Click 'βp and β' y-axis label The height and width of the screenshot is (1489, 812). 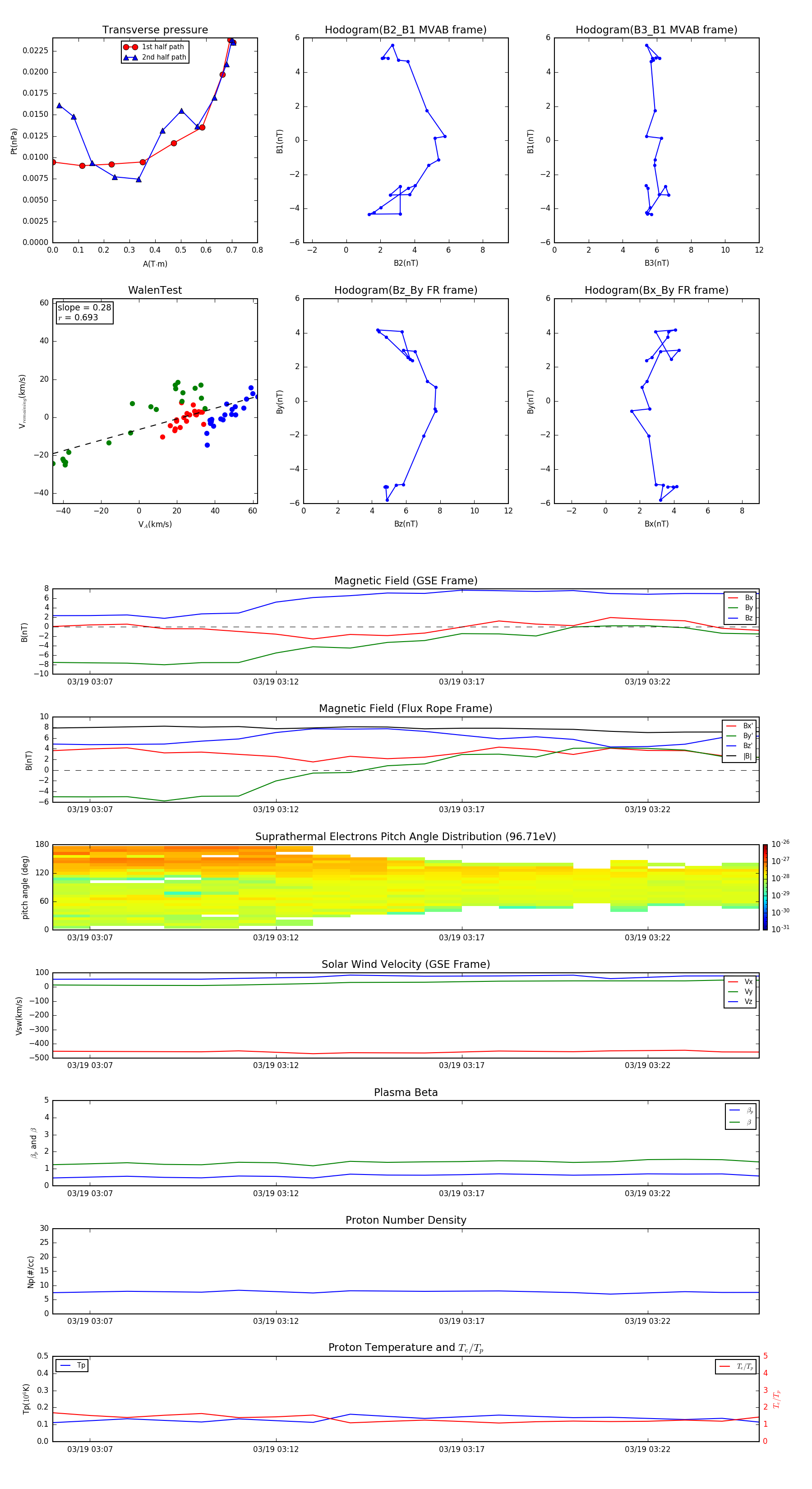33,1143
